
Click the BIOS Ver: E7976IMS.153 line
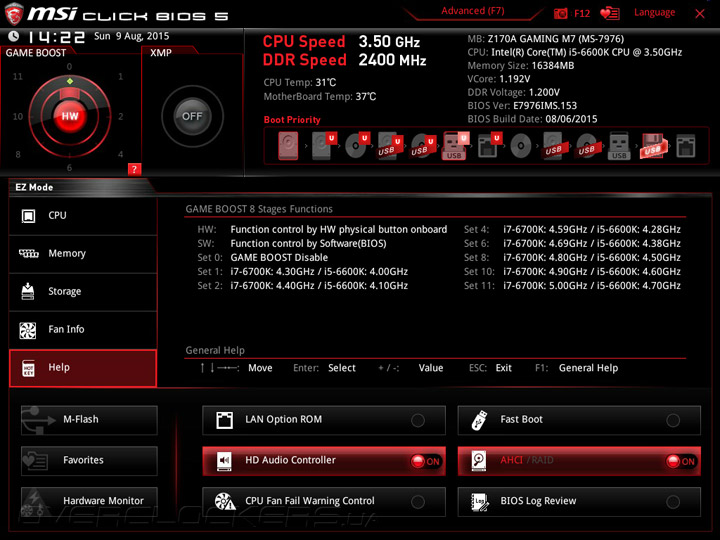[x=522, y=106]
